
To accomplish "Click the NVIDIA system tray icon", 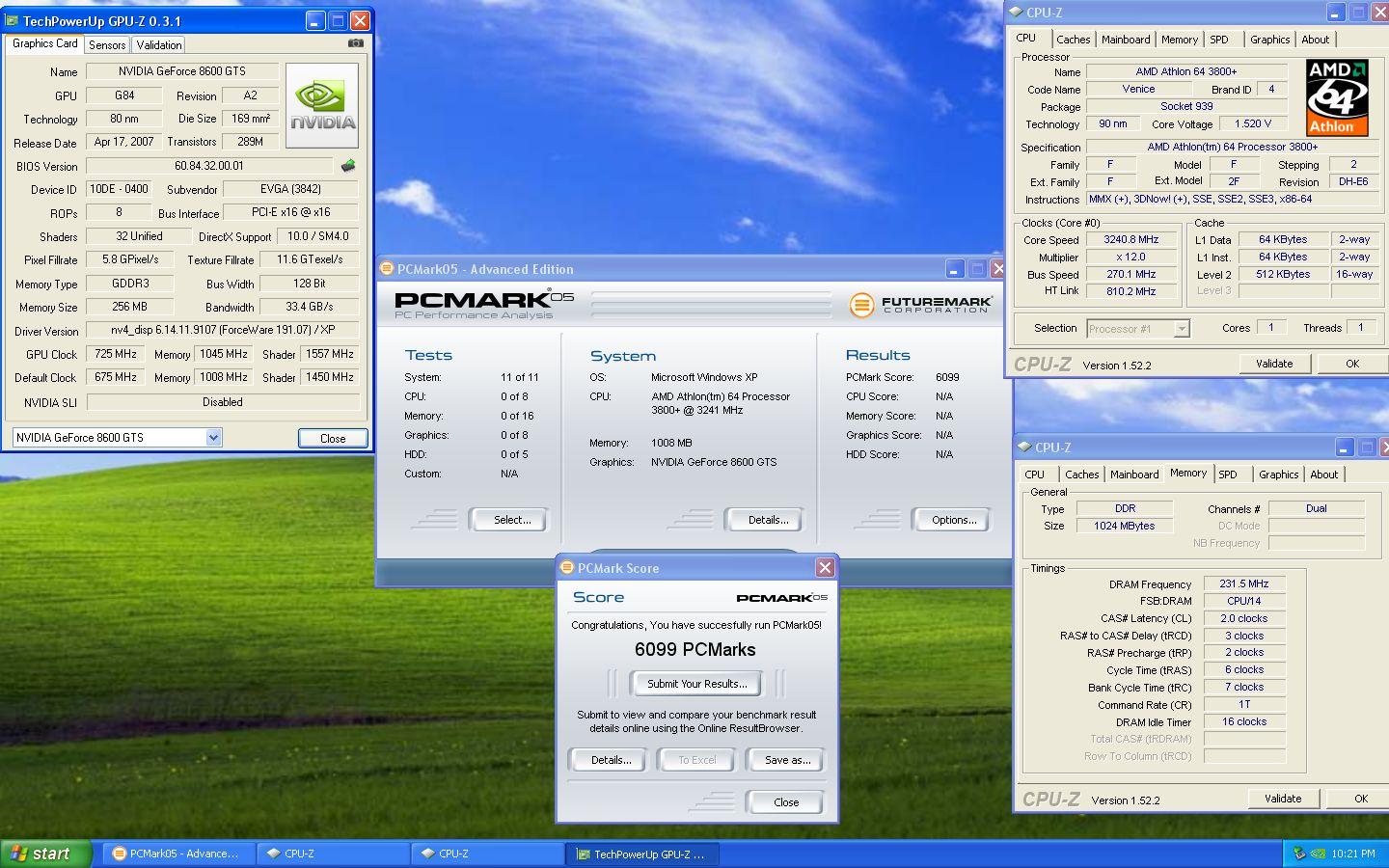I will pyautogui.click(x=1319, y=854).
